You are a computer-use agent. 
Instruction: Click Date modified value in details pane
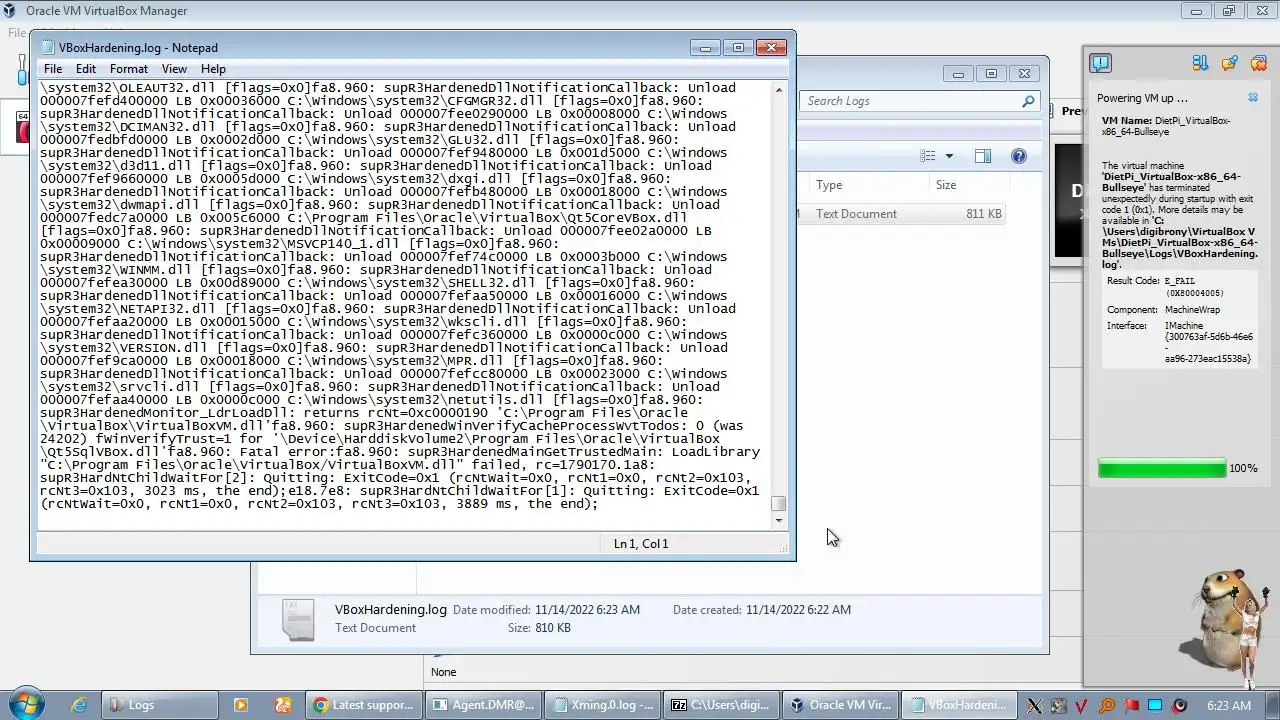click(587, 610)
